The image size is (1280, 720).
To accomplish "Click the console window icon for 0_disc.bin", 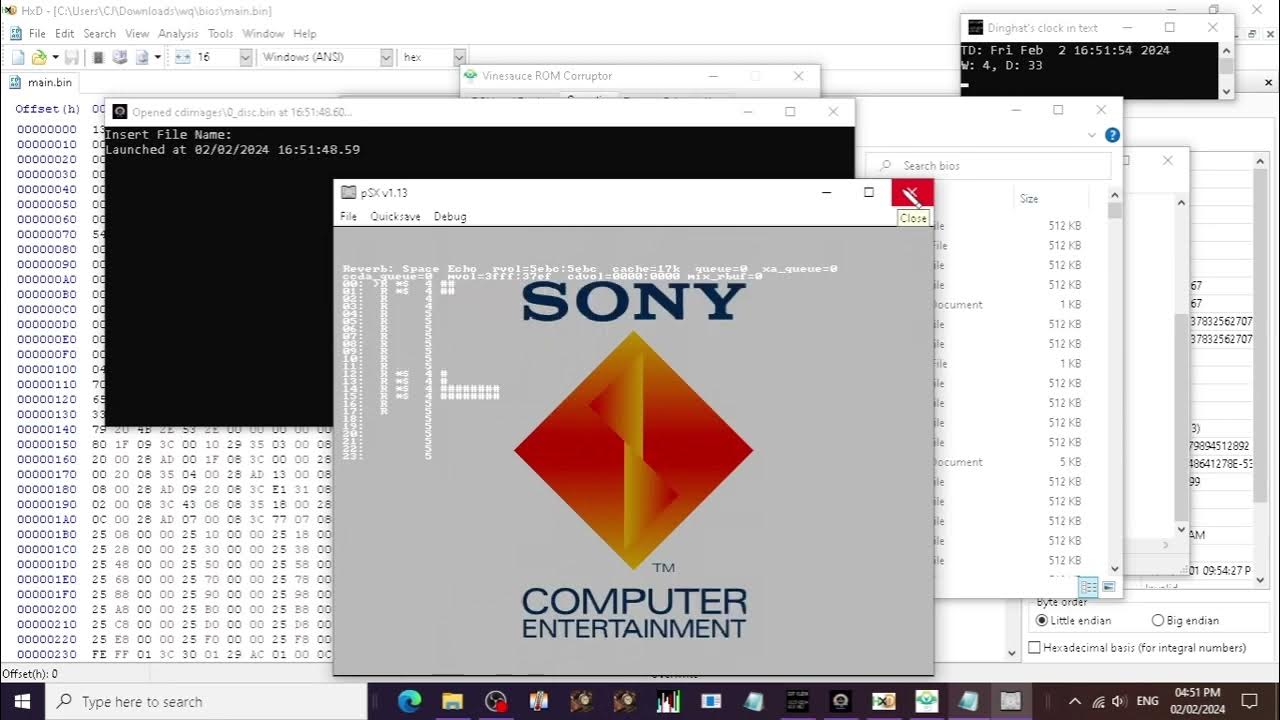I will coord(120,112).
